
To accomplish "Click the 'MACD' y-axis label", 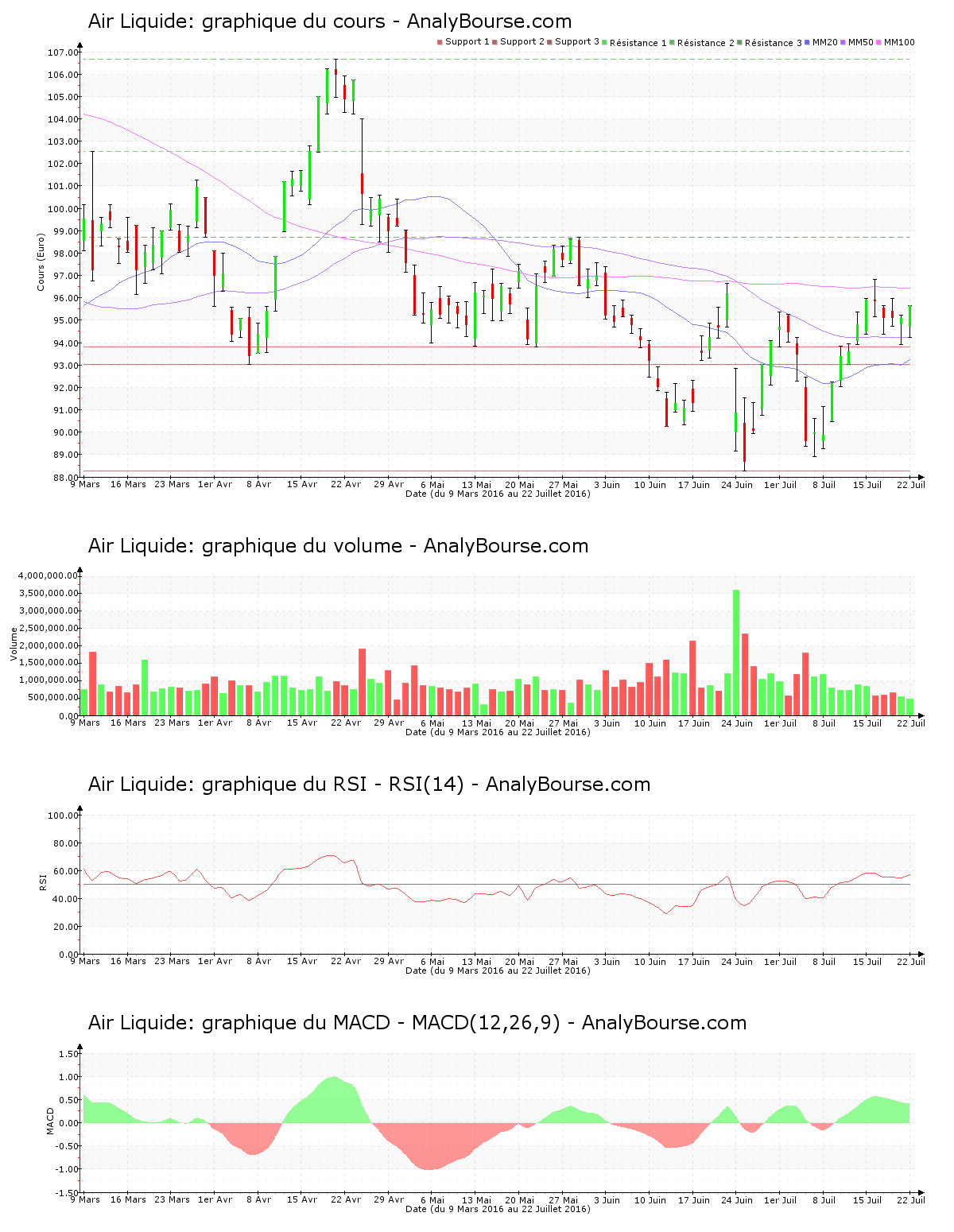I will (50, 1121).
